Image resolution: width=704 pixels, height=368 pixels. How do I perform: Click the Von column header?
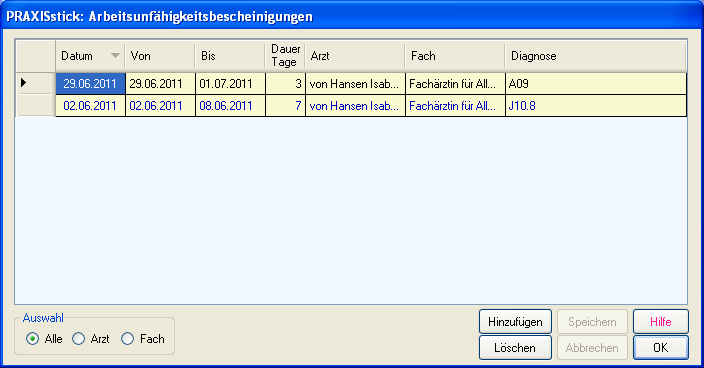[x=160, y=56]
